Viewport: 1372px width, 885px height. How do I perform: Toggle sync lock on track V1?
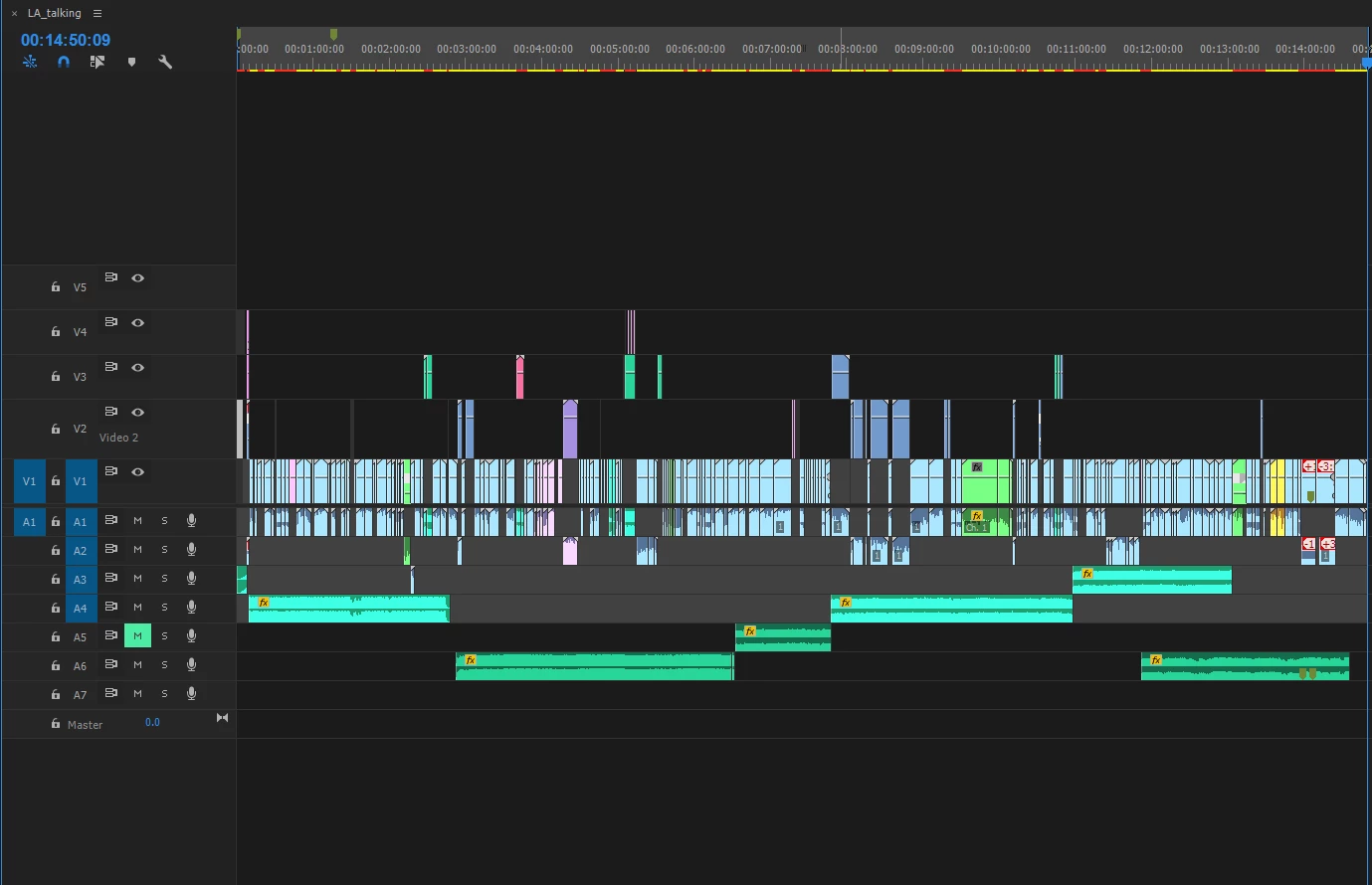pos(111,471)
